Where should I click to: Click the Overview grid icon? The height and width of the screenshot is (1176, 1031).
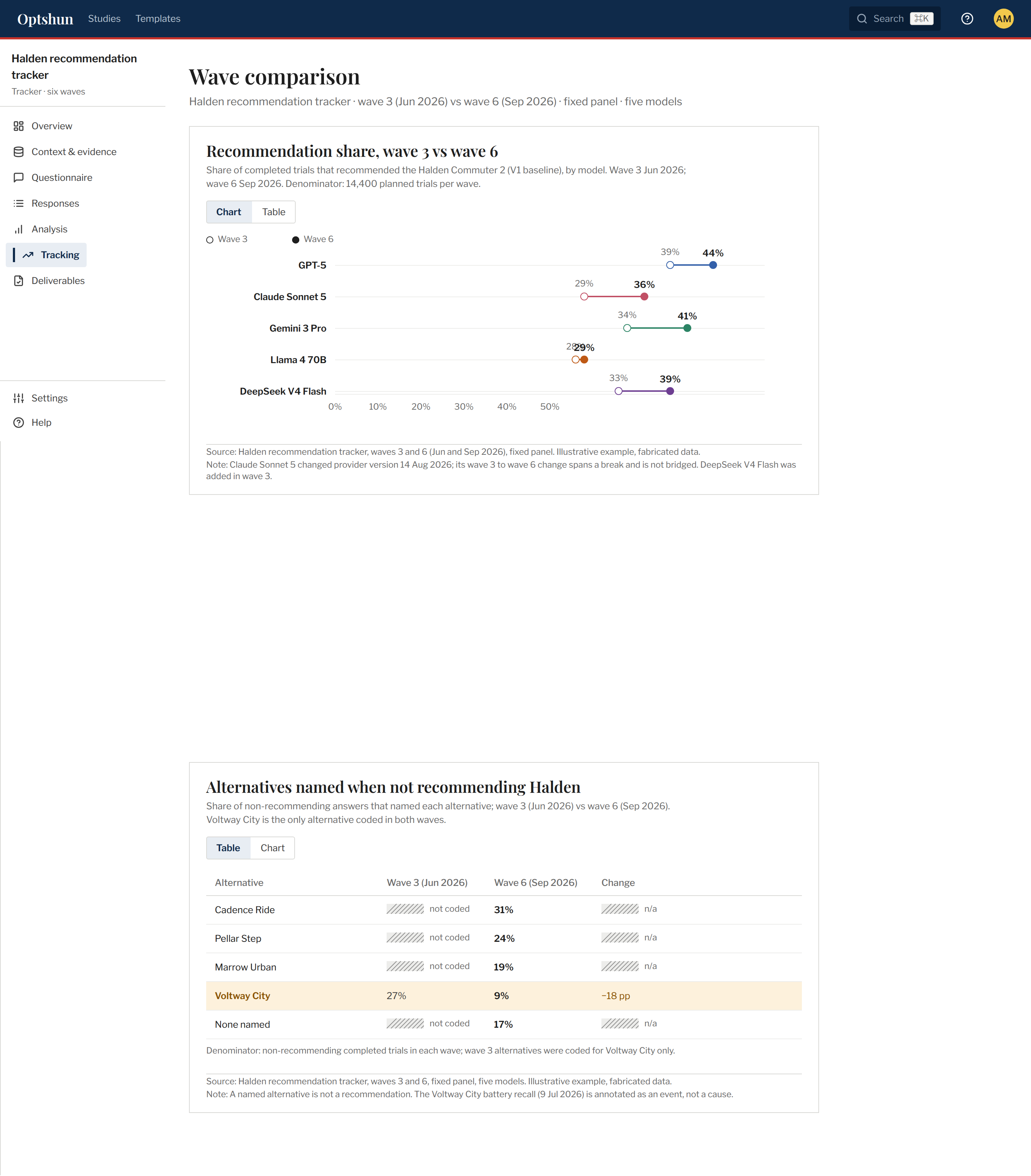click(x=18, y=126)
